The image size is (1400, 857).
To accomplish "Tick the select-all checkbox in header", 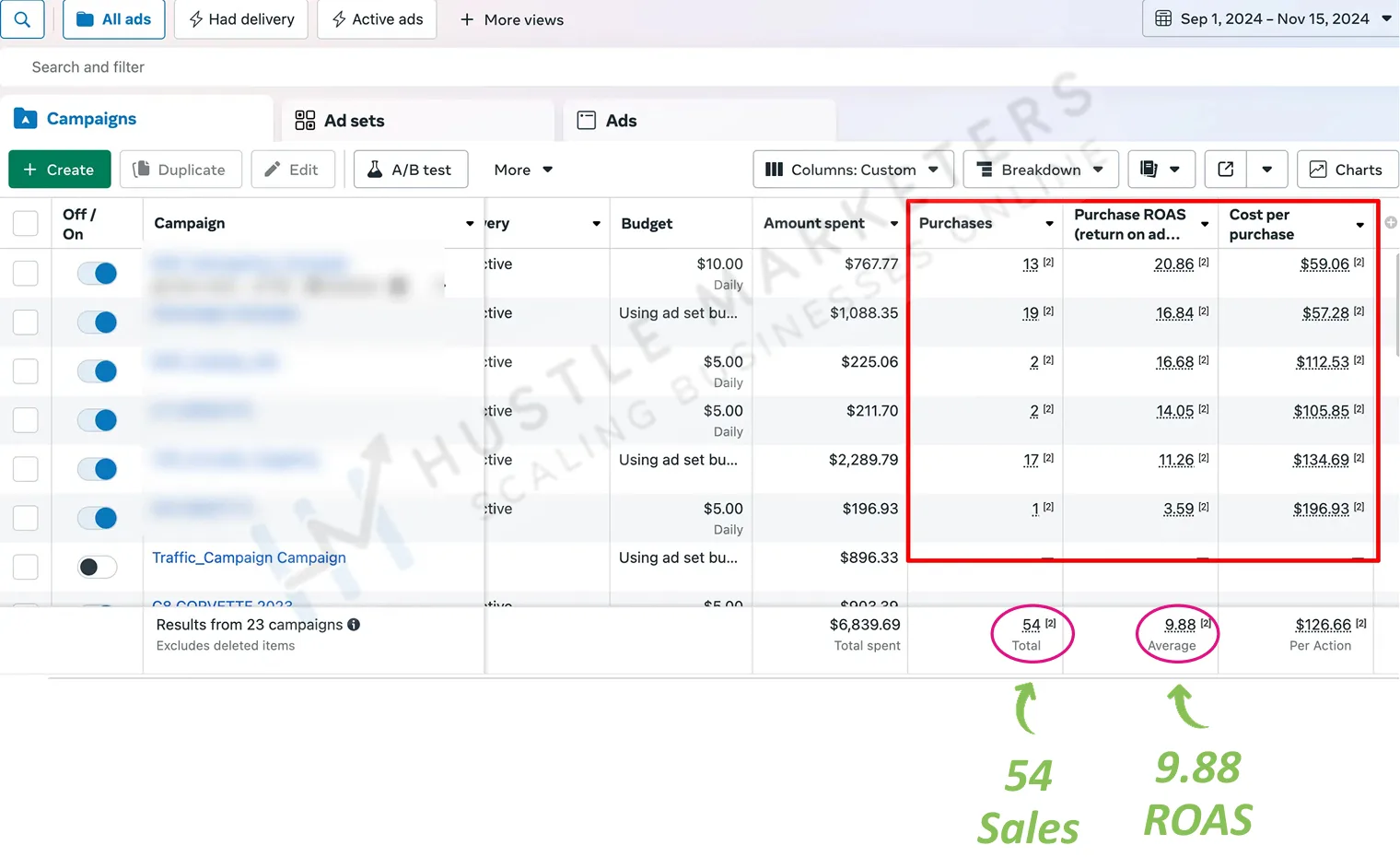I will pyautogui.click(x=26, y=223).
